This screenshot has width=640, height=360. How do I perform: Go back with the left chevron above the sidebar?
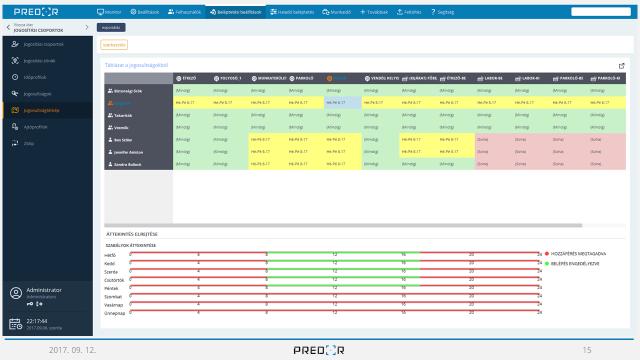(x=8, y=27)
